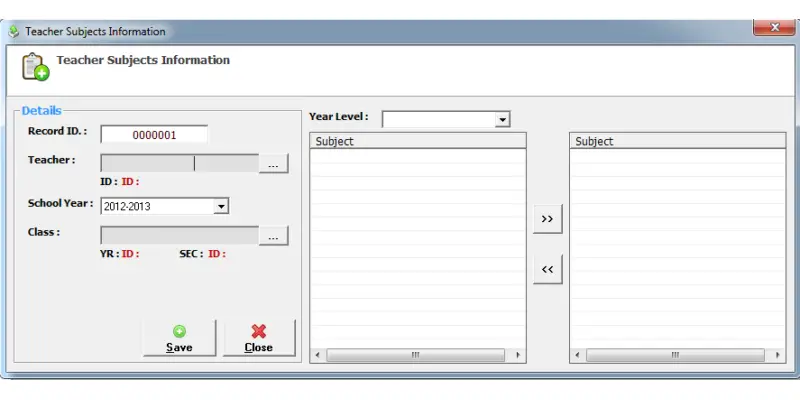Click the right arrow on the left list scrollbar
The height and width of the screenshot is (400, 800).
click(x=518, y=355)
